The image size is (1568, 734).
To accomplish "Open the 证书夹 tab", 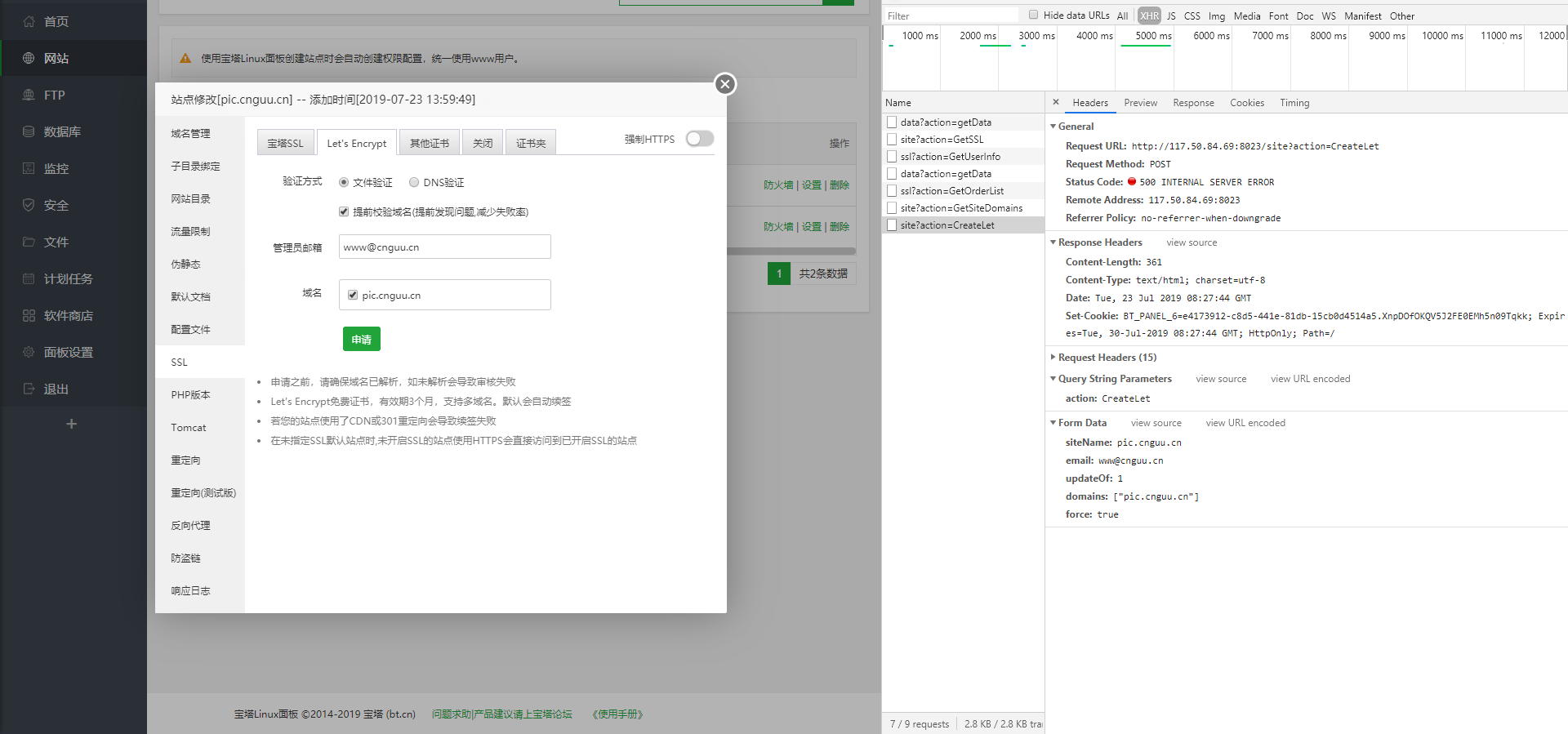I will coord(531,143).
